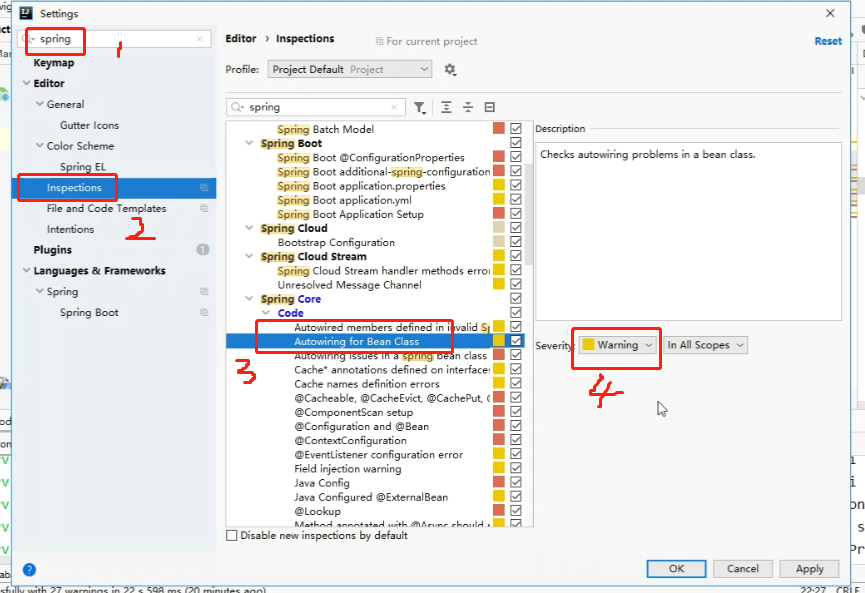Click the Apply button
The width and height of the screenshot is (865, 593).
pos(809,569)
